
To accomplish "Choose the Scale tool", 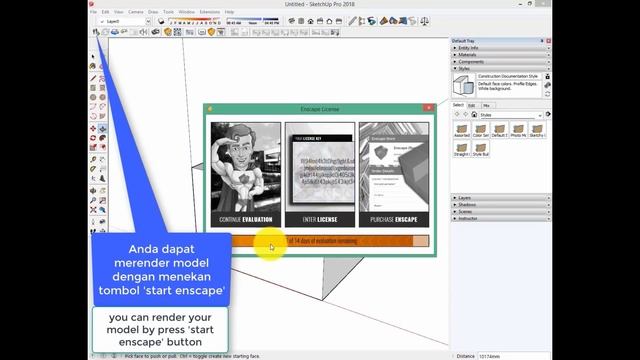I will pyautogui.click(x=93, y=147).
